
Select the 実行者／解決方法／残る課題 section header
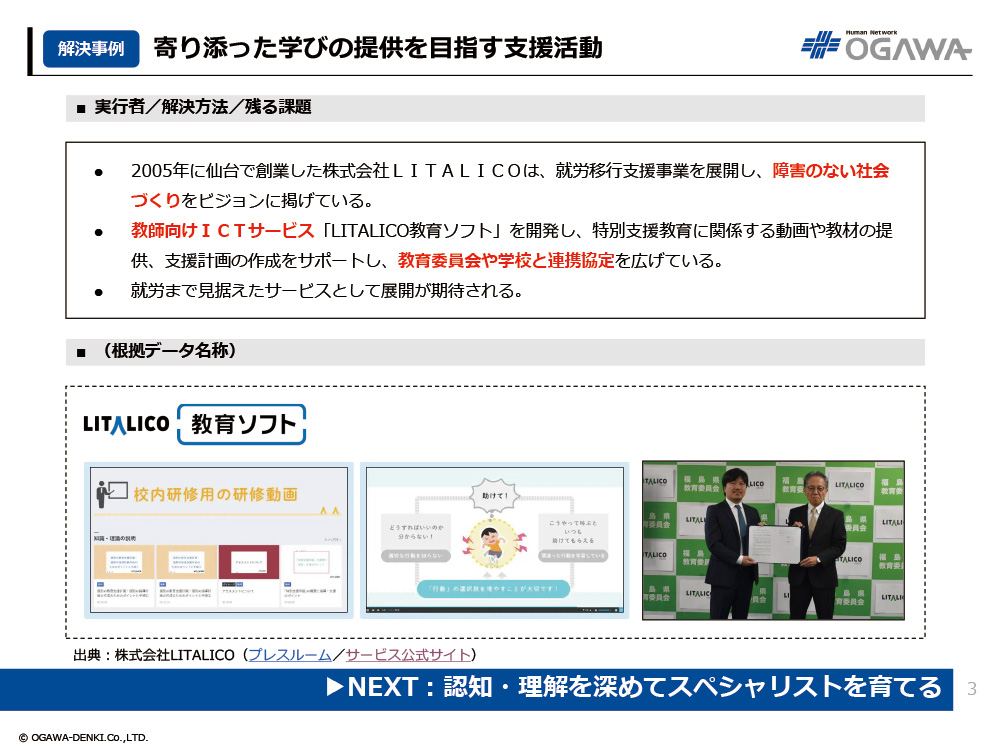[x=203, y=107]
